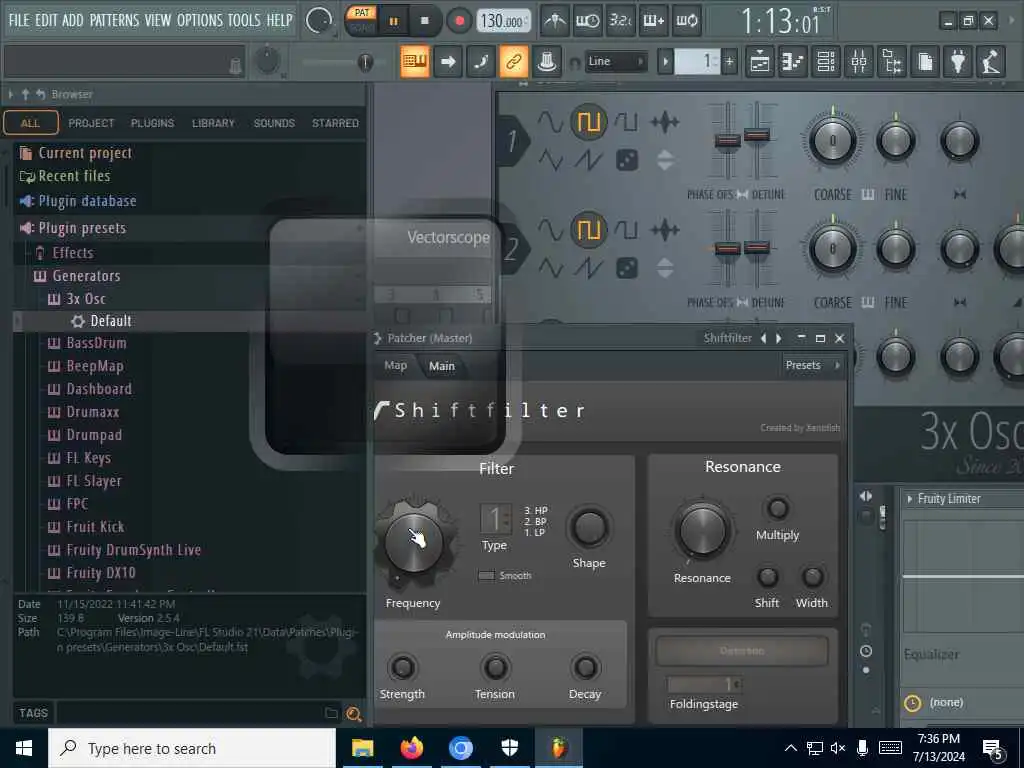Viewport: 1024px width, 768px height.
Task: Open Presets menu in Patcher
Action: tap(812, 365)
